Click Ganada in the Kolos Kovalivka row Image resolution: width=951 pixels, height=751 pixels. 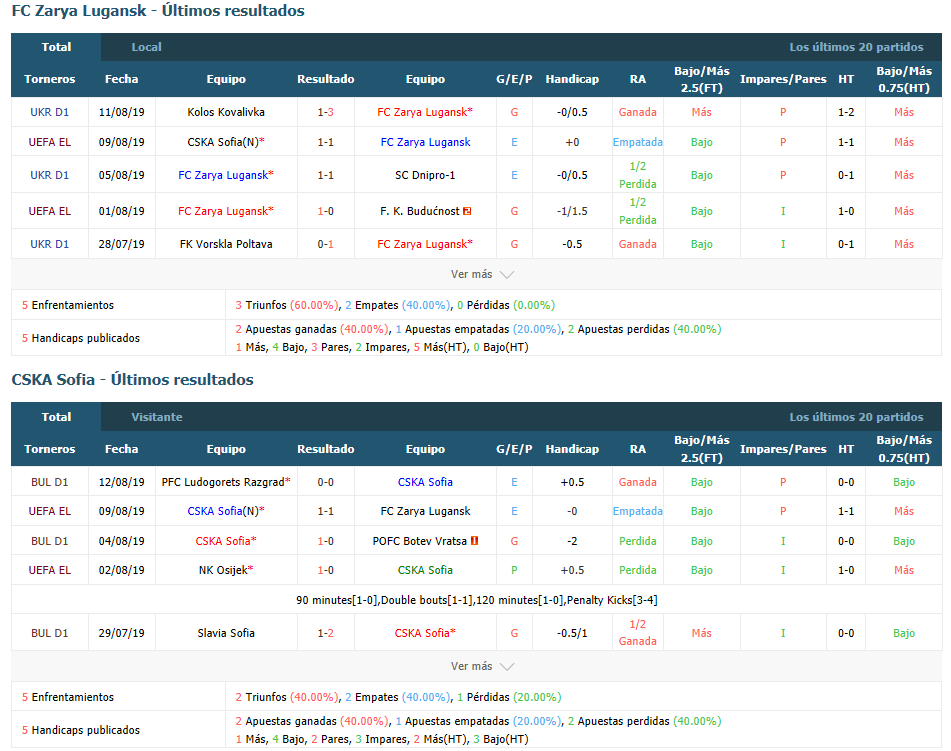637,112
